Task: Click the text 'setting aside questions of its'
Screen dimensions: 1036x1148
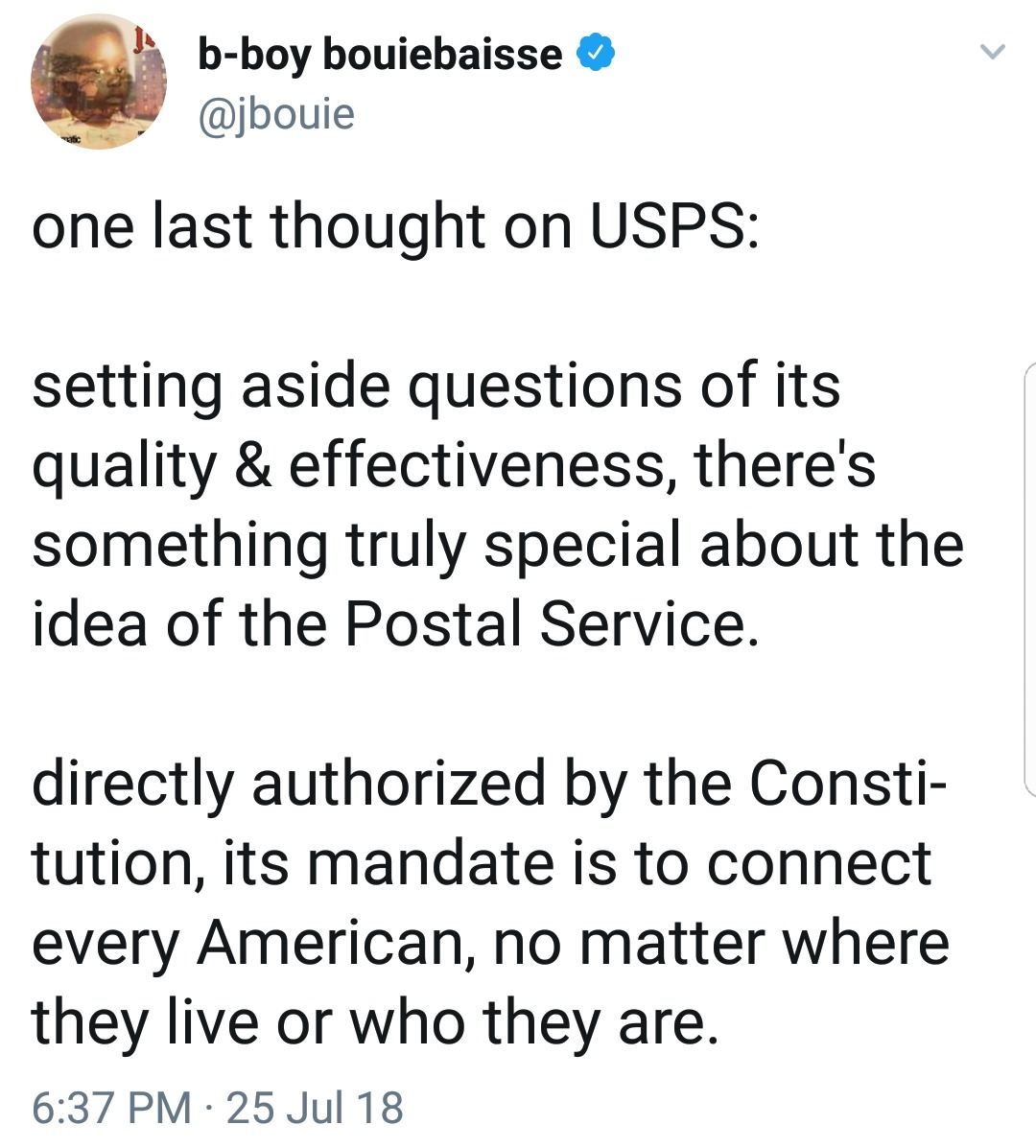Action: click(x=436, y=386)
